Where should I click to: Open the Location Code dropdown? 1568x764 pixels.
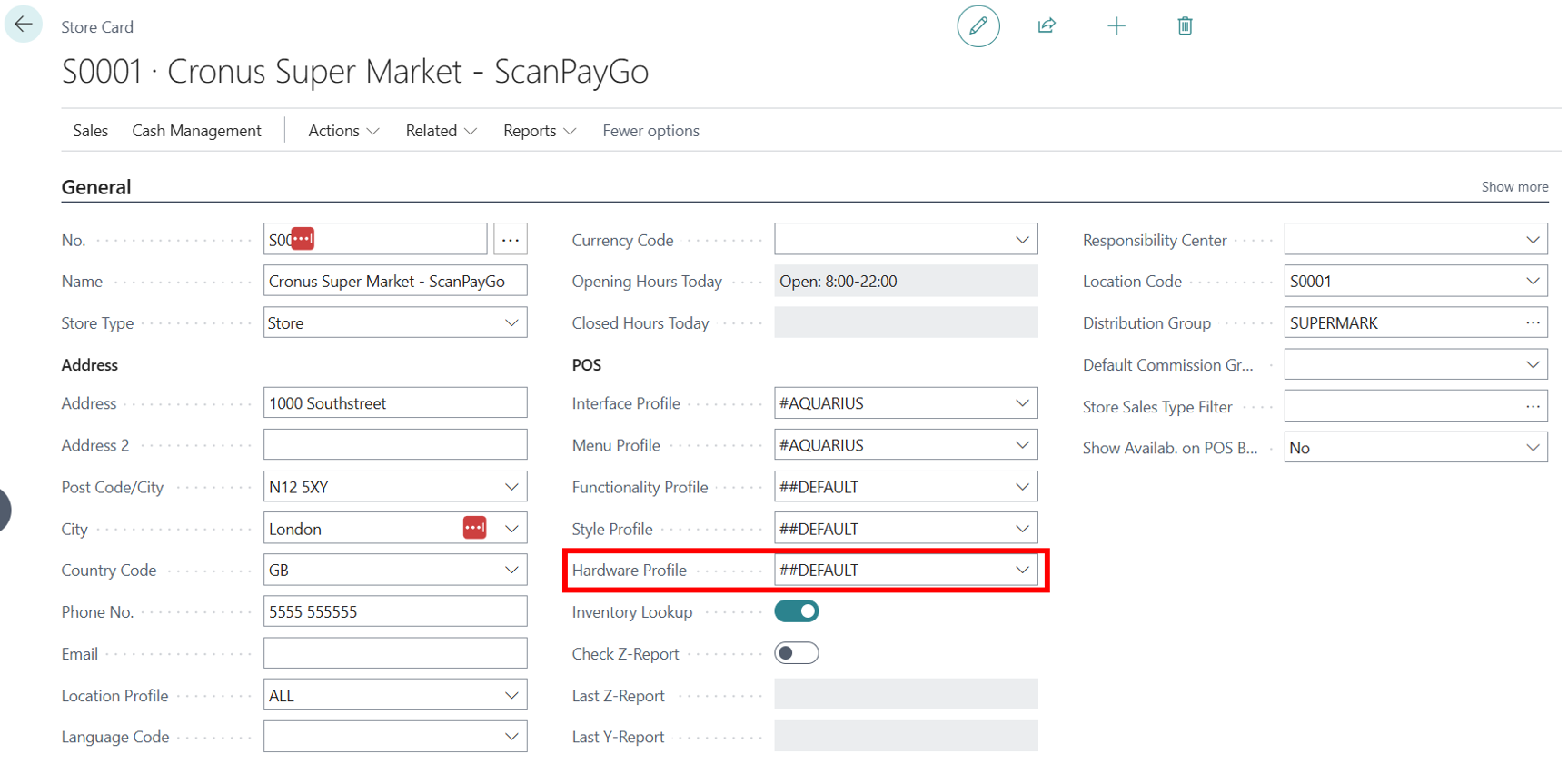[1533, 282]
